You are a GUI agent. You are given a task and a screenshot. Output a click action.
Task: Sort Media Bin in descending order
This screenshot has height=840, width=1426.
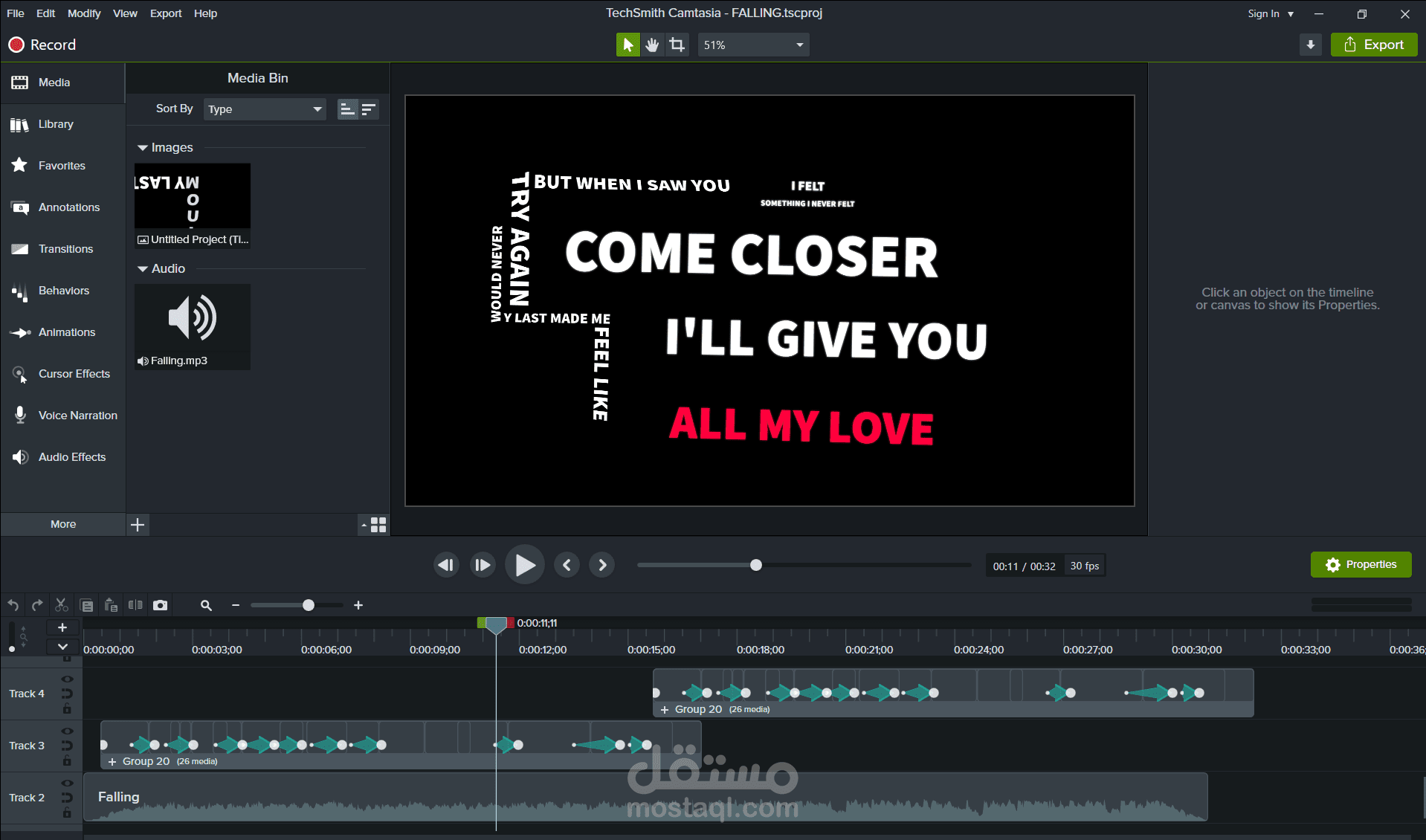pyautogui.click(x=369, y=109)
